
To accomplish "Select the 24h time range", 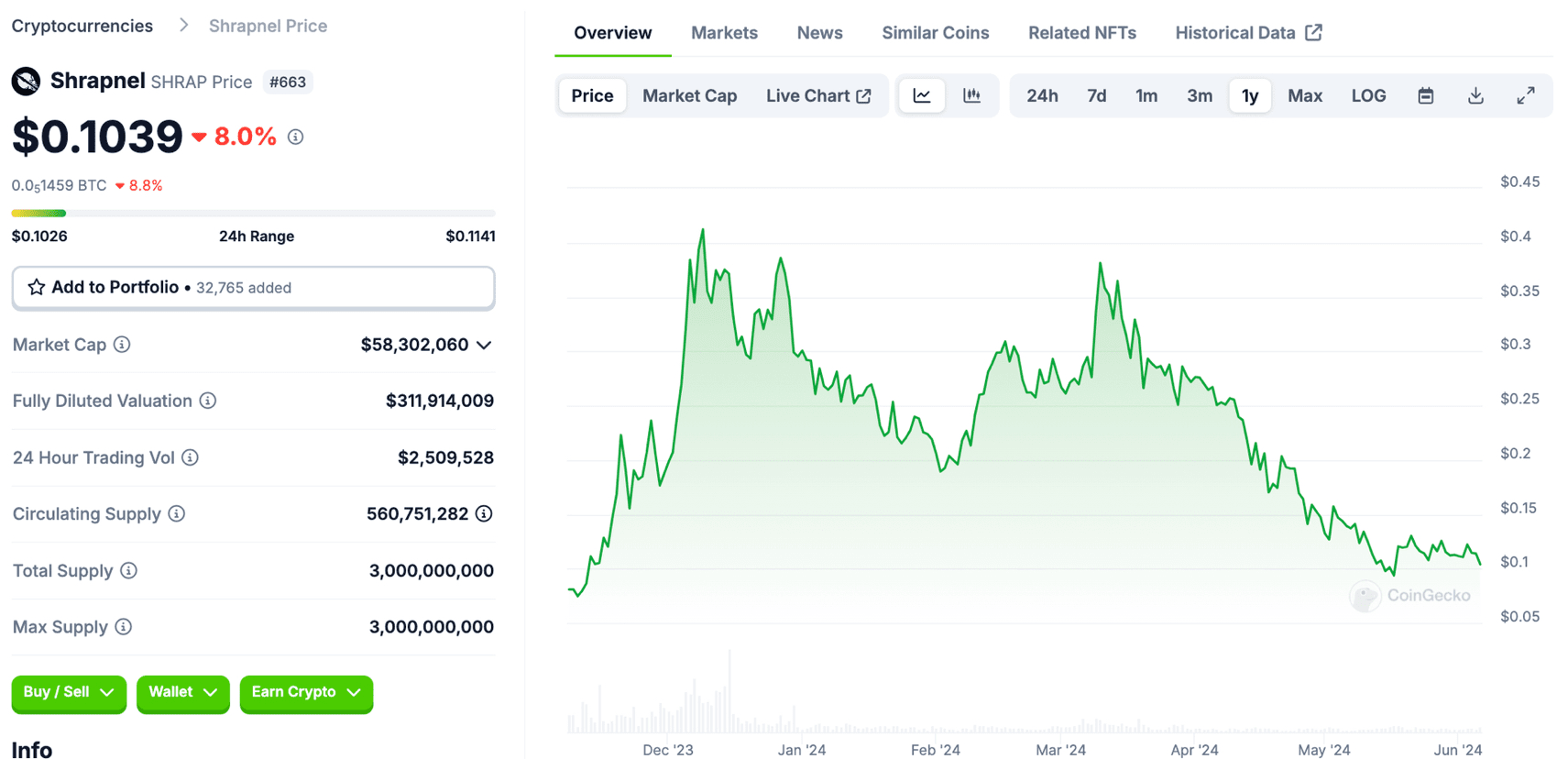I will 1042,96.
